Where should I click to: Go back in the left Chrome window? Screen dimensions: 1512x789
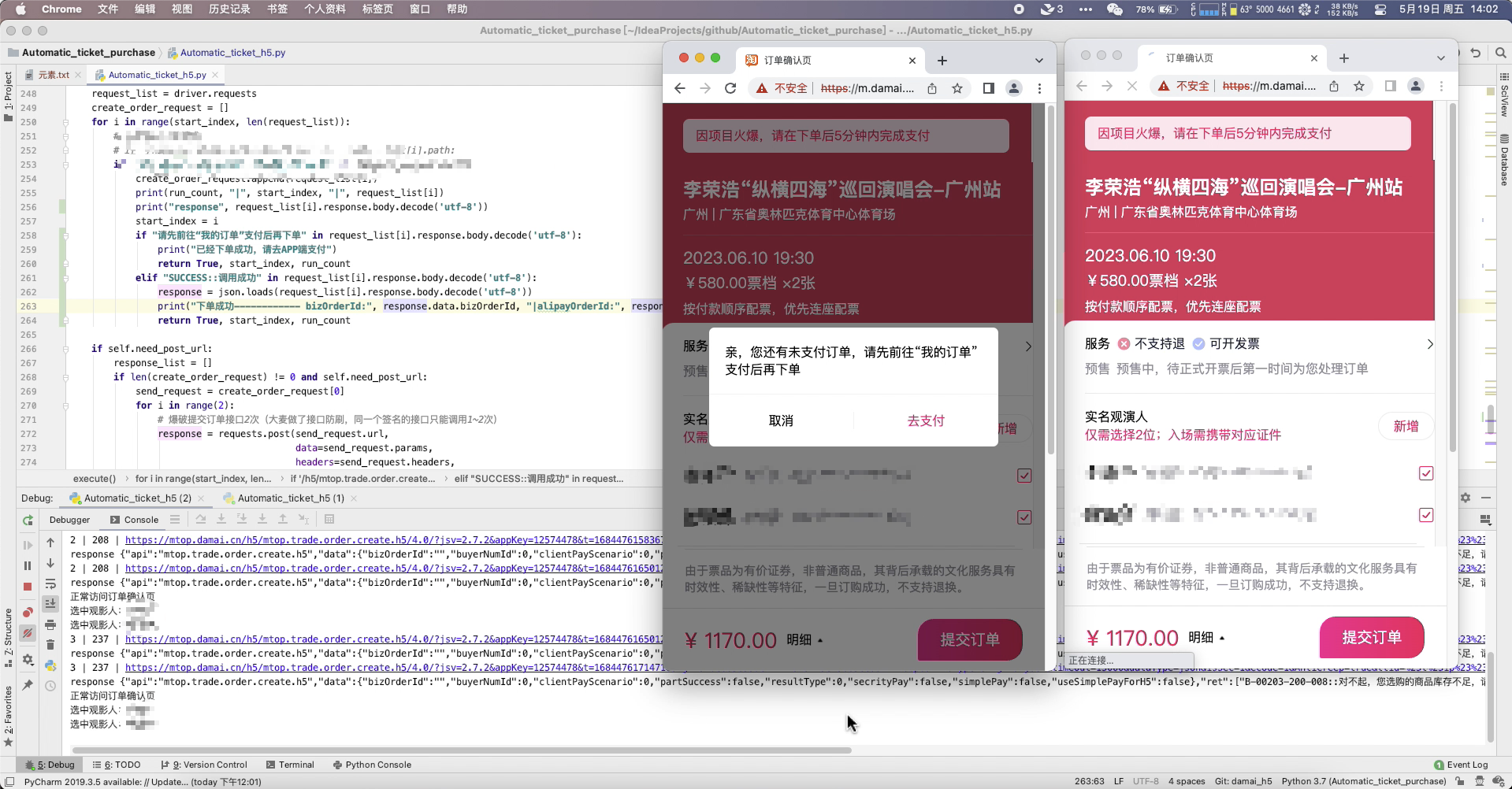coord(680,88)
